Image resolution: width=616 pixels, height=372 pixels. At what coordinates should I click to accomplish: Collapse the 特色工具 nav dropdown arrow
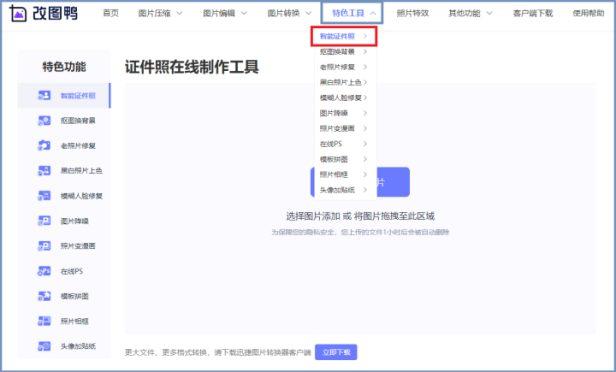[x=373, y=13]
